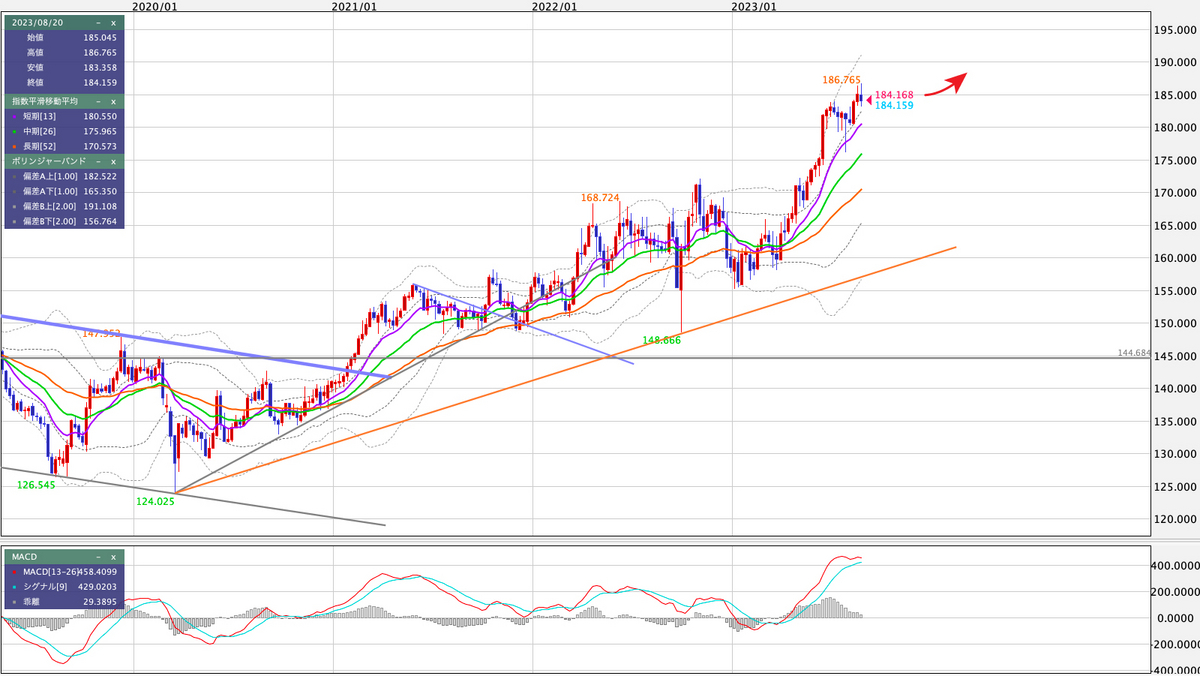Close the ボリンジャーバンド panel
The width and height of the screenshot is (1200, 676).
coord(113,161)
